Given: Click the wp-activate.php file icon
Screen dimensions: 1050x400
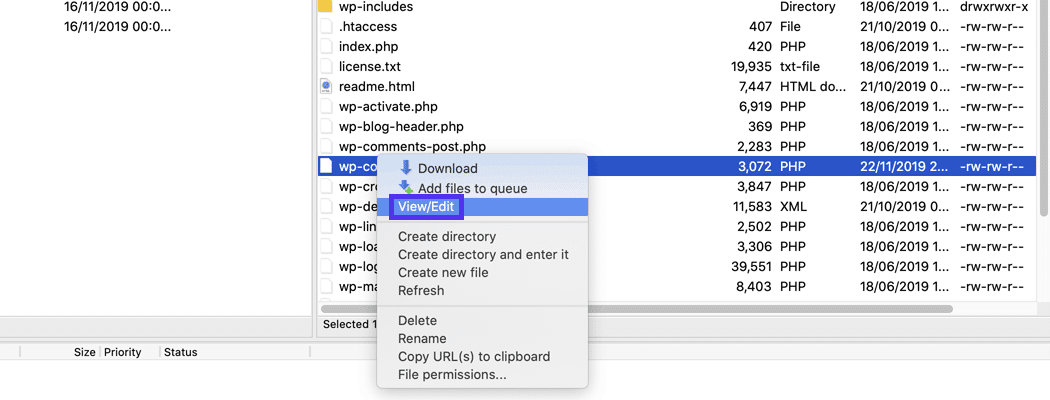Looking at the screenshot, I should pyautogui.click(x=325, y=107).
